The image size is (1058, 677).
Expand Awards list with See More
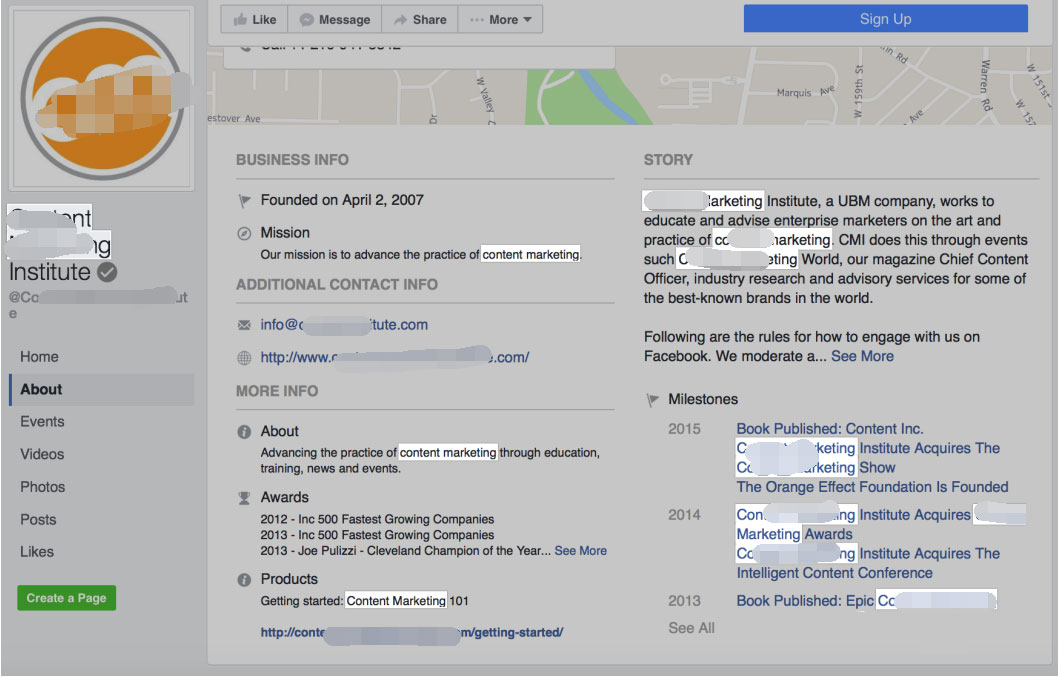click(580, 551)
